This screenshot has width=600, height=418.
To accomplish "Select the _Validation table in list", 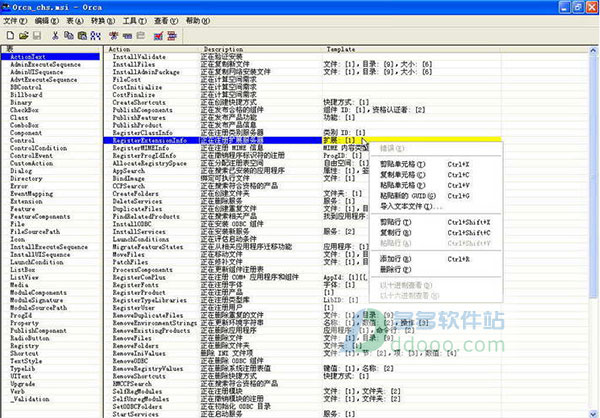I will pyautogui.click(x=29, y=399).
